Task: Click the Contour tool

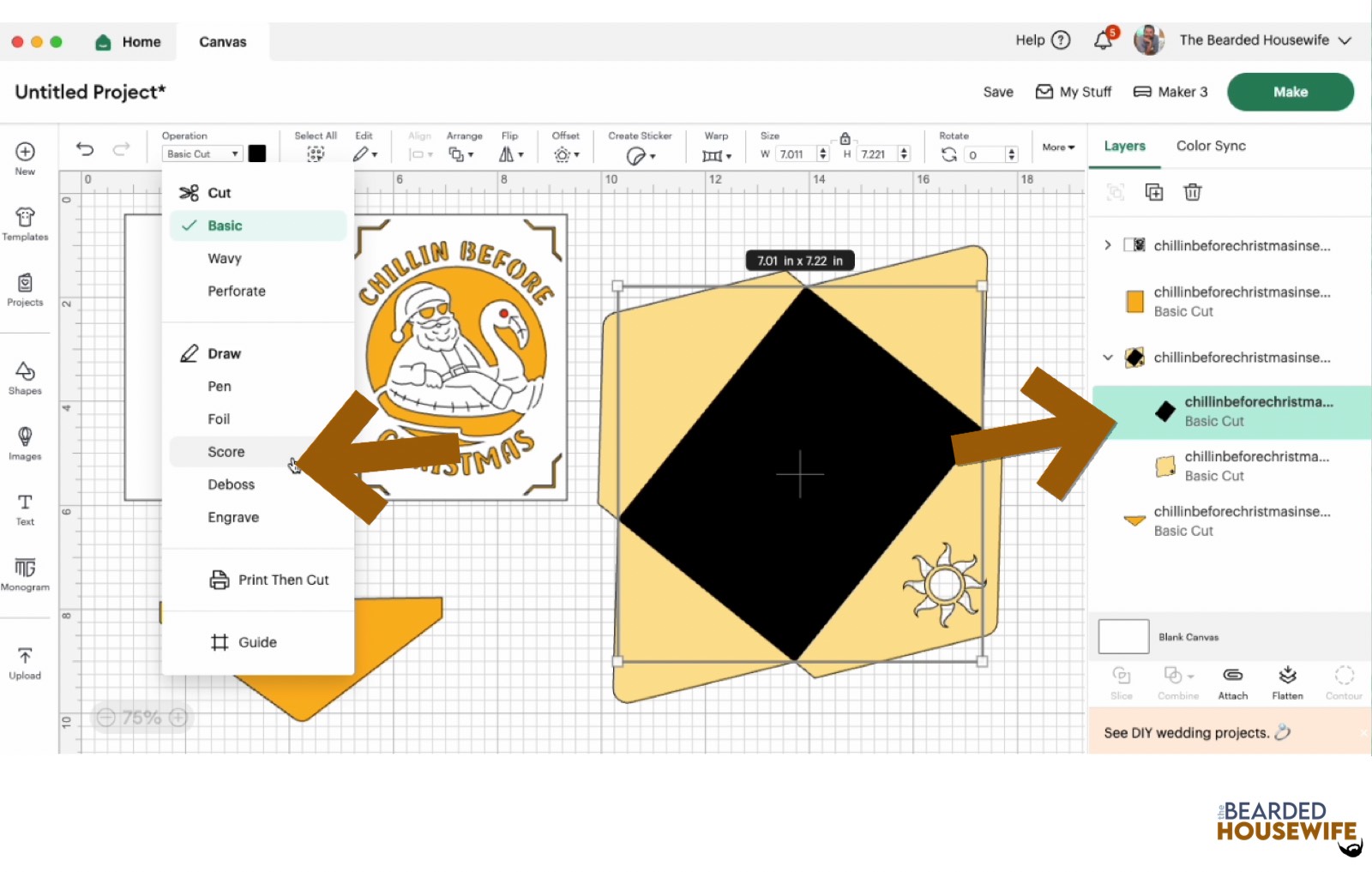Action: [x=1344, y=683]
